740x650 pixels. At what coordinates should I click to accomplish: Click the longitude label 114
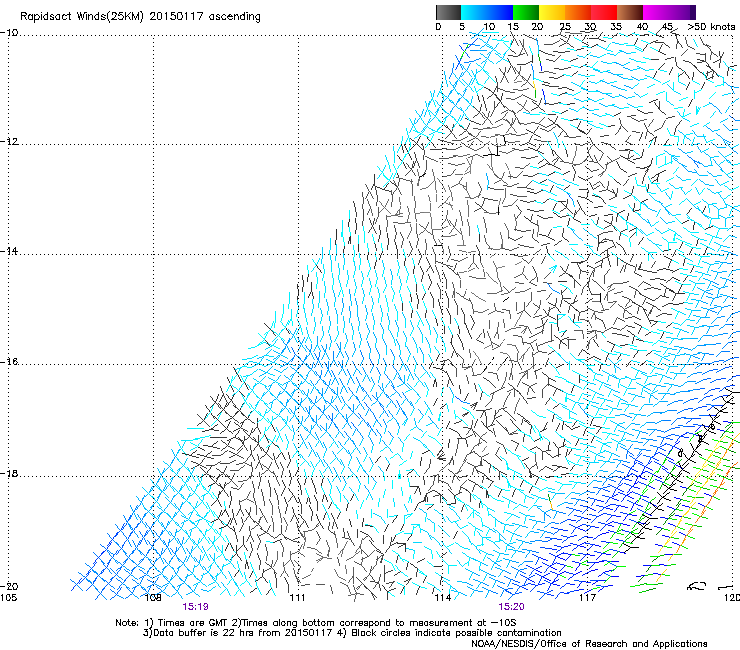(x=443, y=598)
